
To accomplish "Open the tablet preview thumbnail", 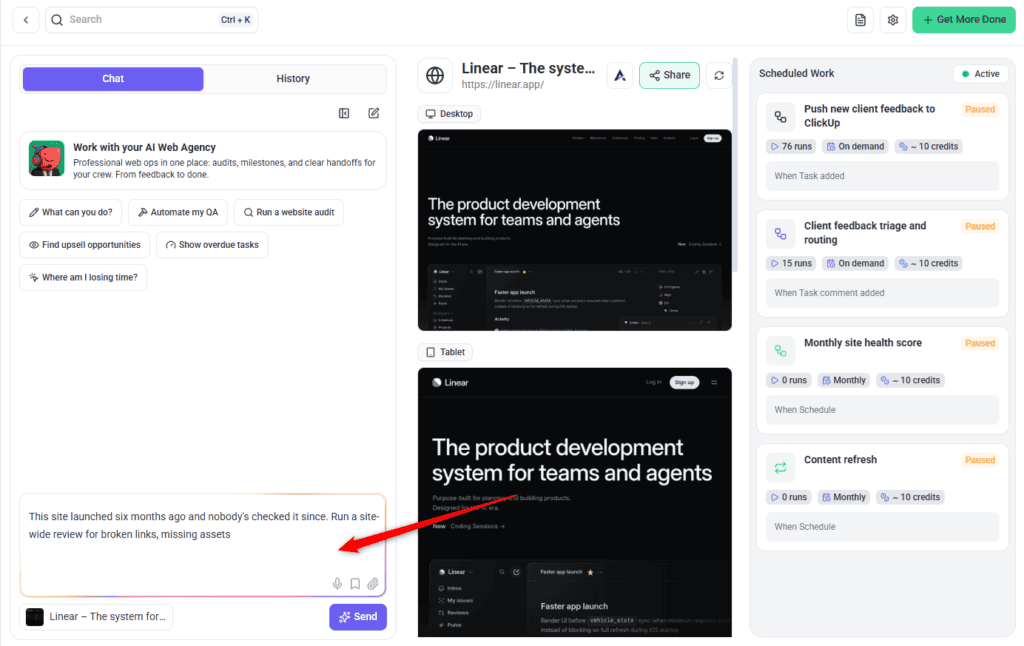I will [575, 502].
